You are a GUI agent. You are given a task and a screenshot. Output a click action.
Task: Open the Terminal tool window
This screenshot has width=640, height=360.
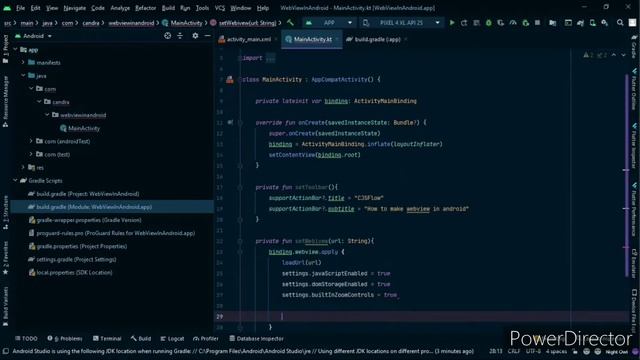[x=107, y=338]
